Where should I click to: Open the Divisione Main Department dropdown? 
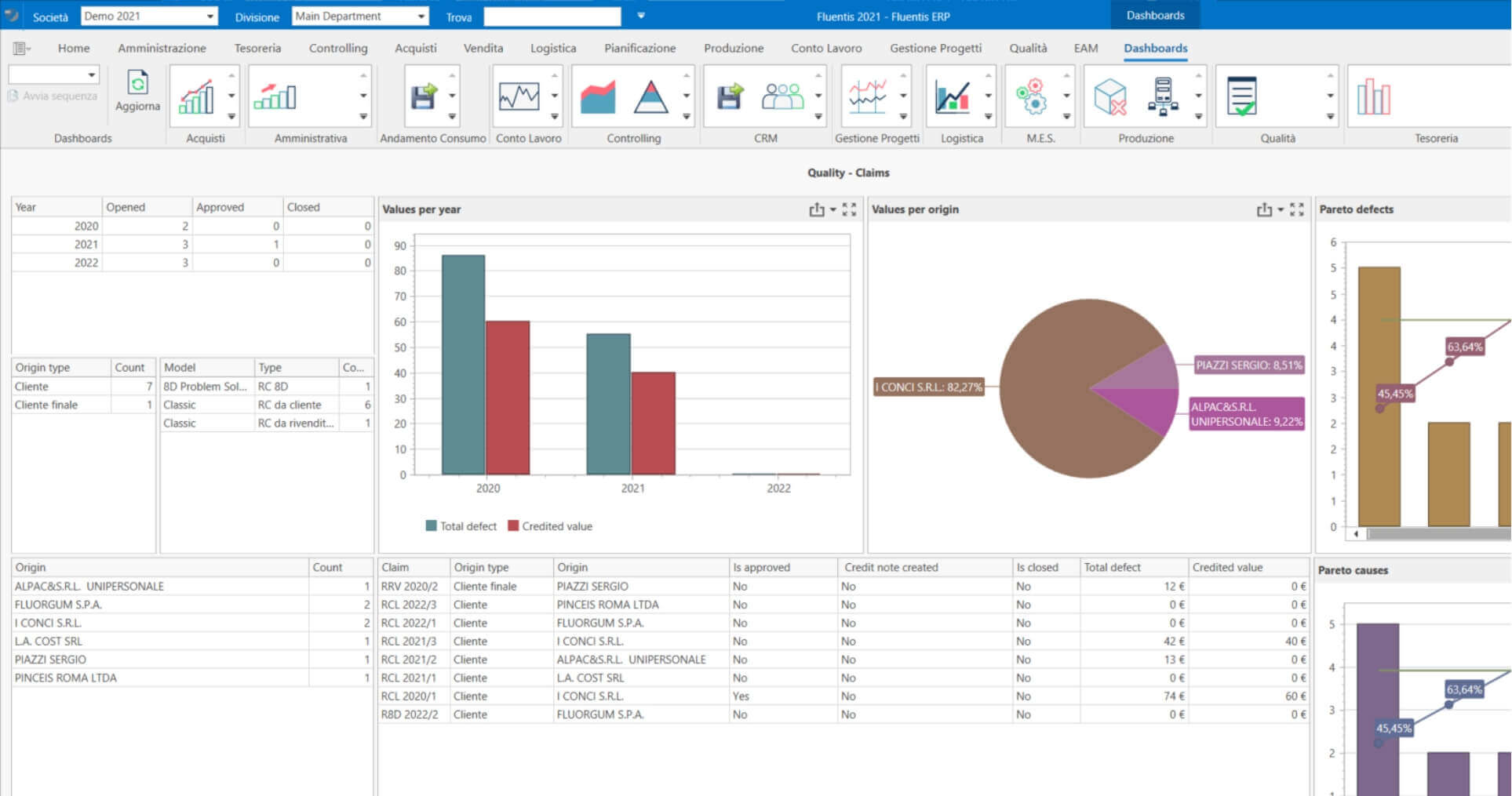(x=421, y=16)
